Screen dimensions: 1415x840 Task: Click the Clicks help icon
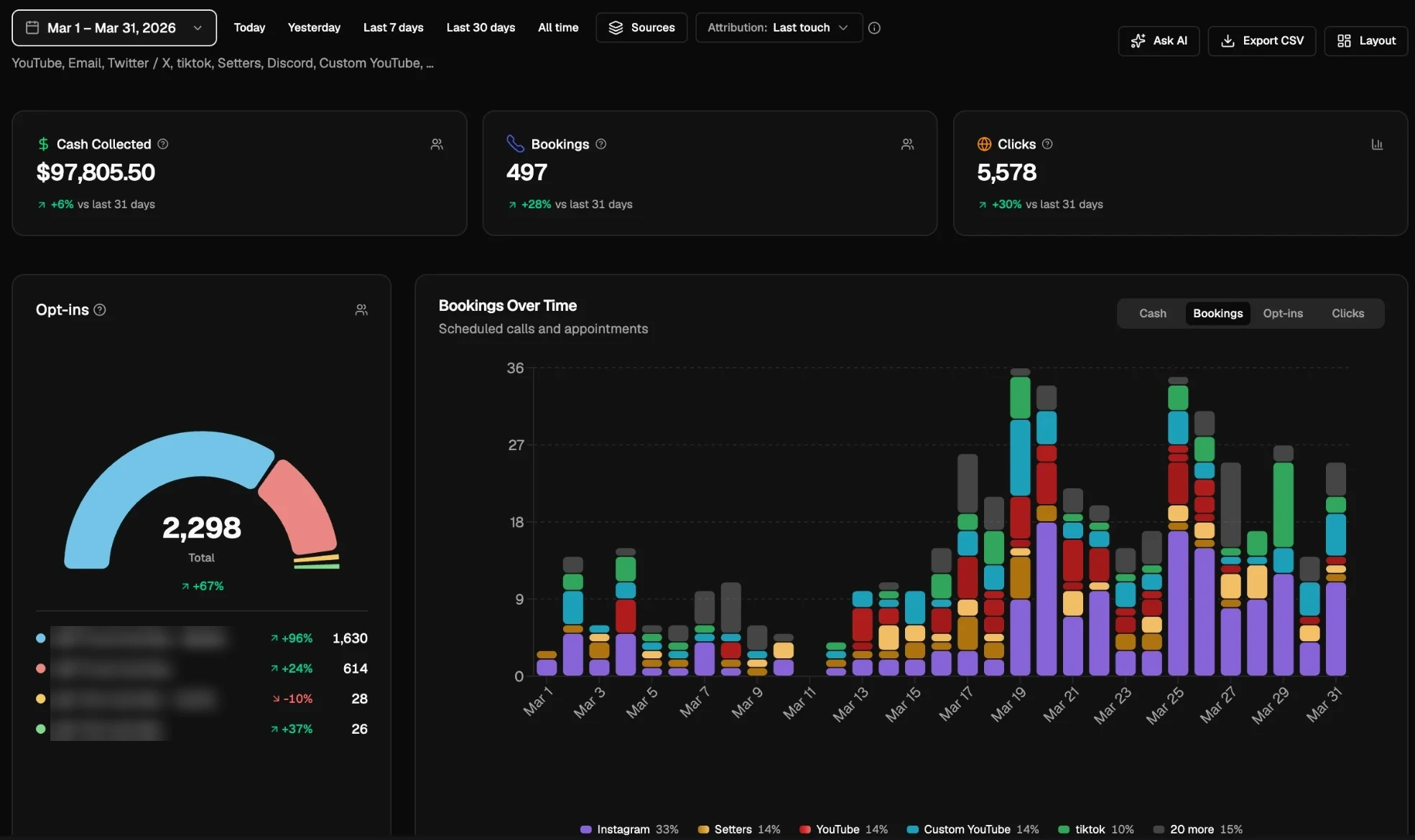(1047, 144)
